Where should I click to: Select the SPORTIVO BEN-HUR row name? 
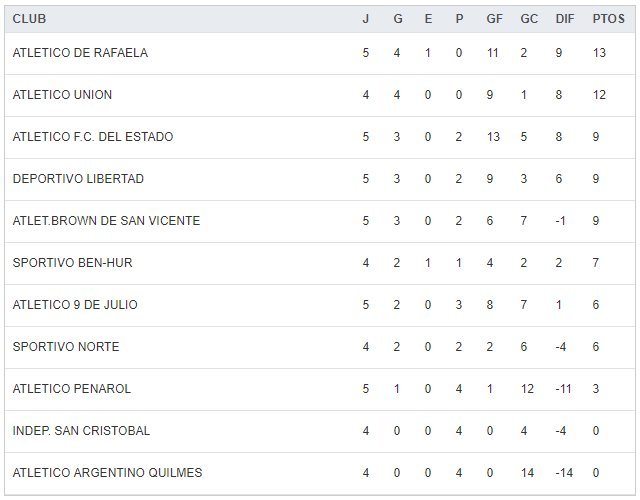coord(72,263)
